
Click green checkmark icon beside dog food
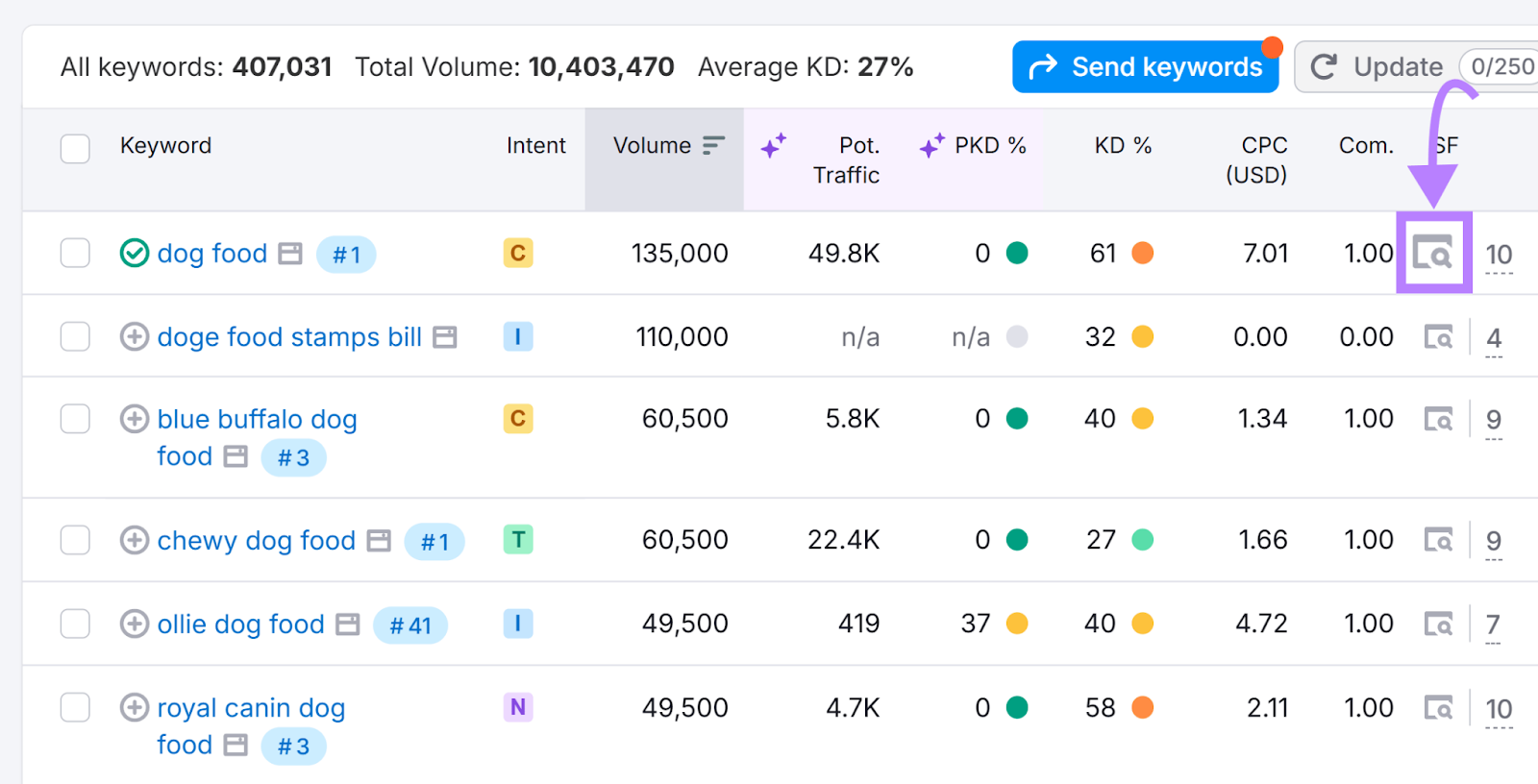(x=134, y=253)
